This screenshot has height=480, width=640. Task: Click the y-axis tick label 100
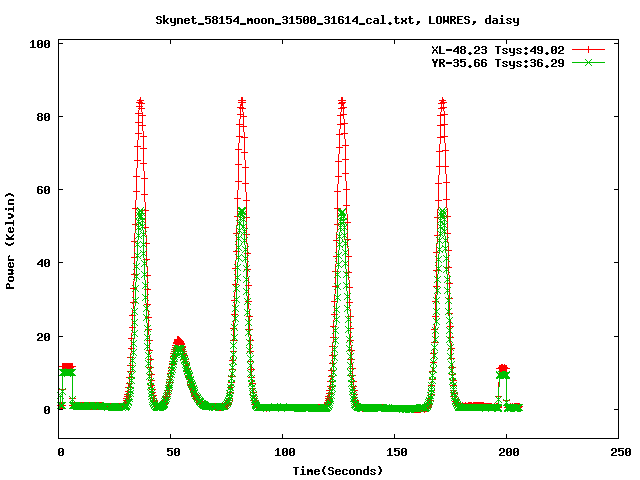(x=40, y=44)
